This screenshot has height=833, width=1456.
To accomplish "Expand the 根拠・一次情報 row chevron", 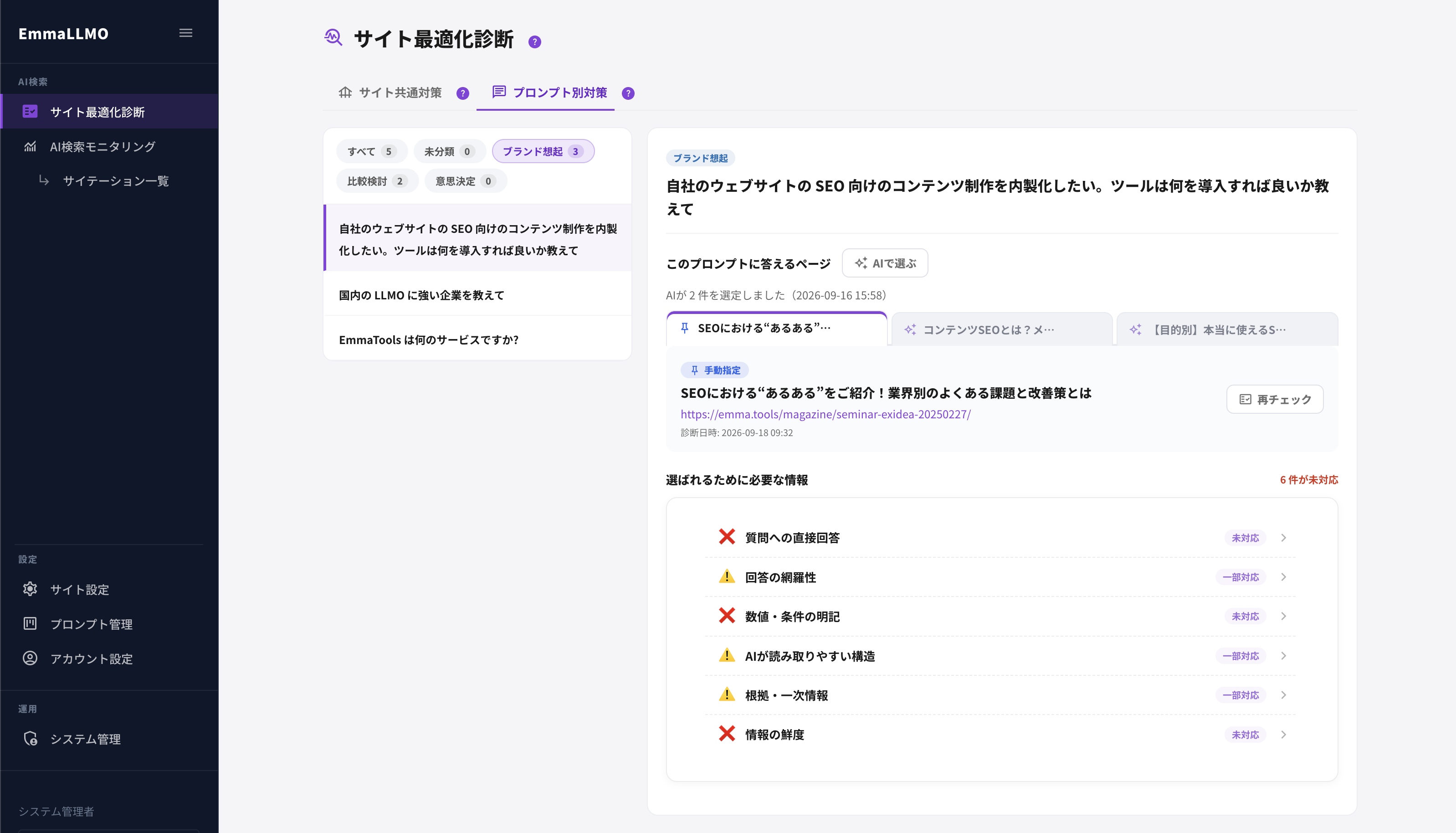I will (1284, 695).
